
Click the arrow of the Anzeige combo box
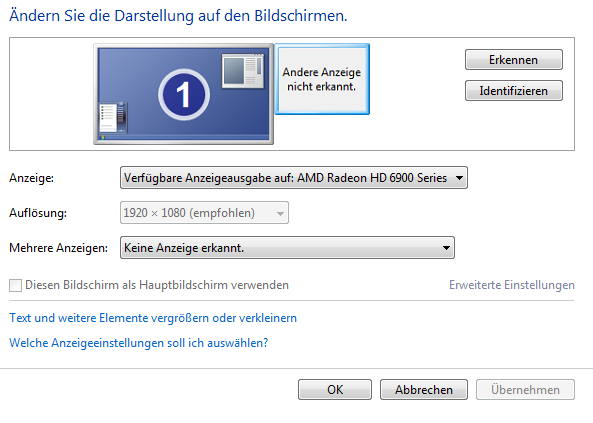coord(459,177)
